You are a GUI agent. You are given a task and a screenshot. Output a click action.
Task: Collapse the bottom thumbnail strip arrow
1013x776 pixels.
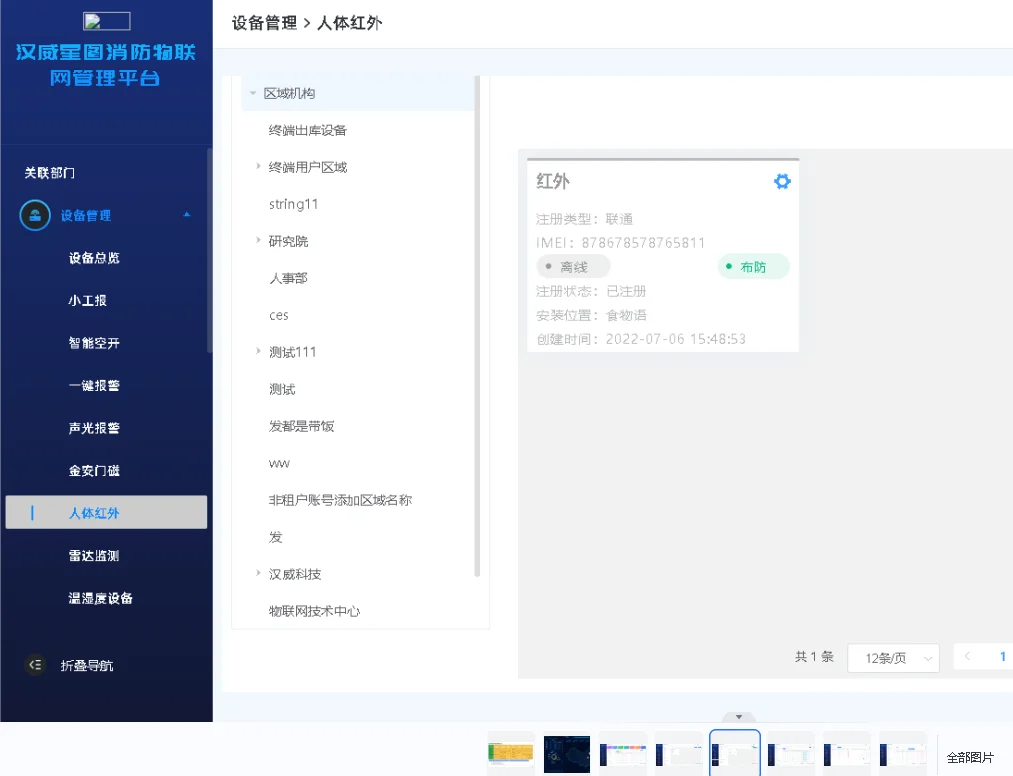[x=738, y=717]
